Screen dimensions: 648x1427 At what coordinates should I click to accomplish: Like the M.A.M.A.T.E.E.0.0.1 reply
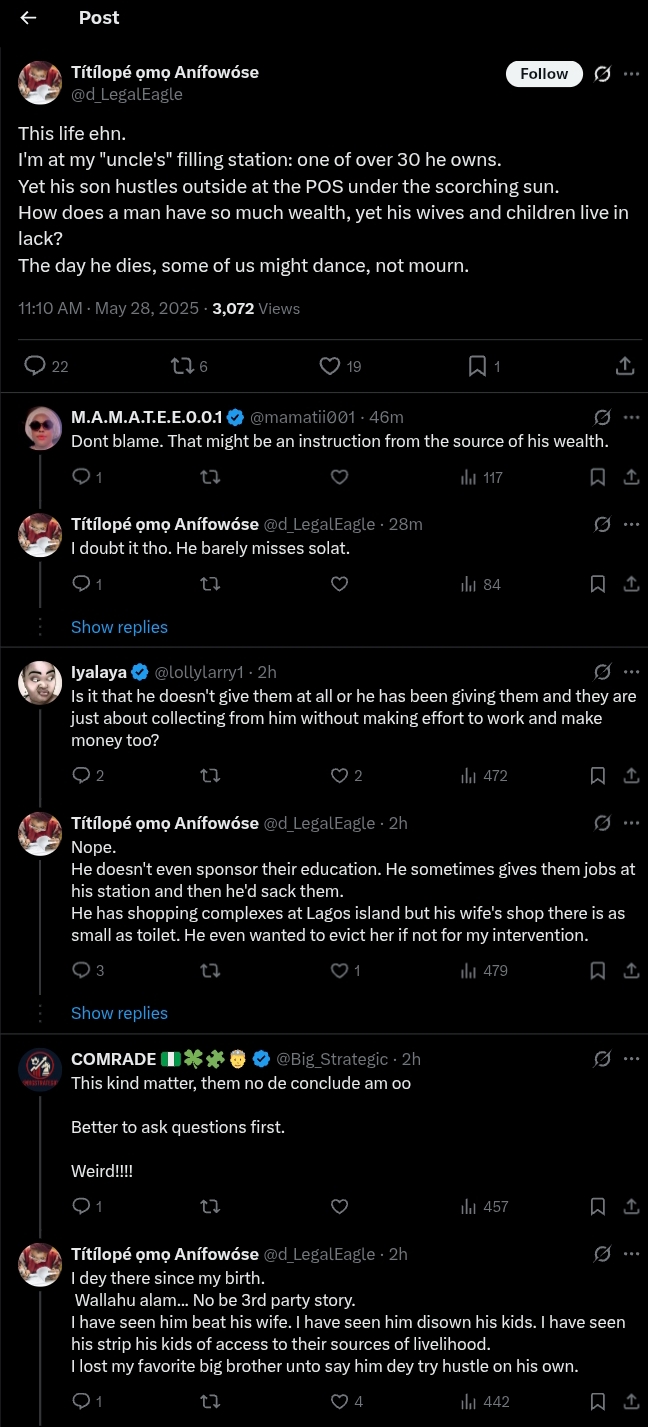click(x=339, y=477)
